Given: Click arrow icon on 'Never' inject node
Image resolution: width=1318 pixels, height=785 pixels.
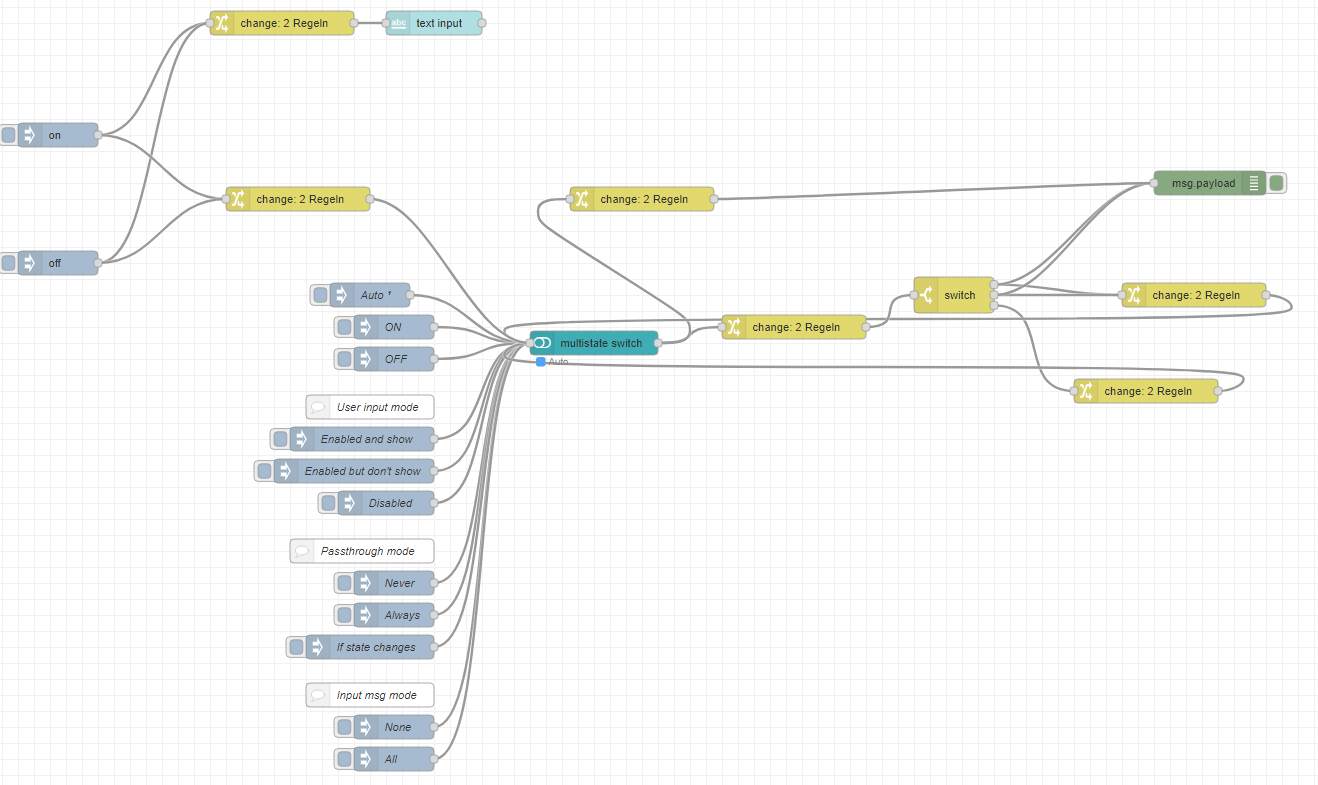Looking at the screenshot, I should coord(365,583).
